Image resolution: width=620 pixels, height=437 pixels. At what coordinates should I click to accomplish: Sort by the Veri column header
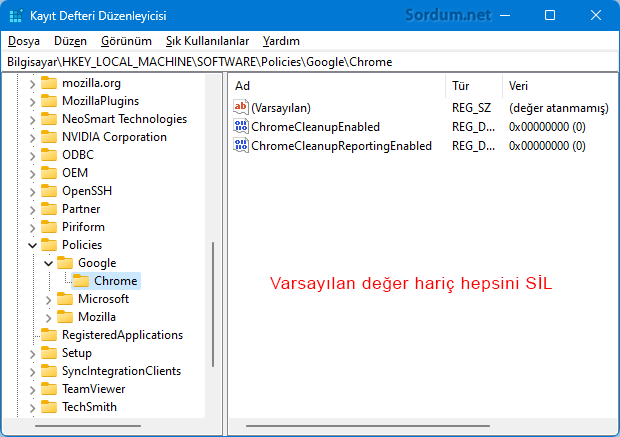coord(560,86)
